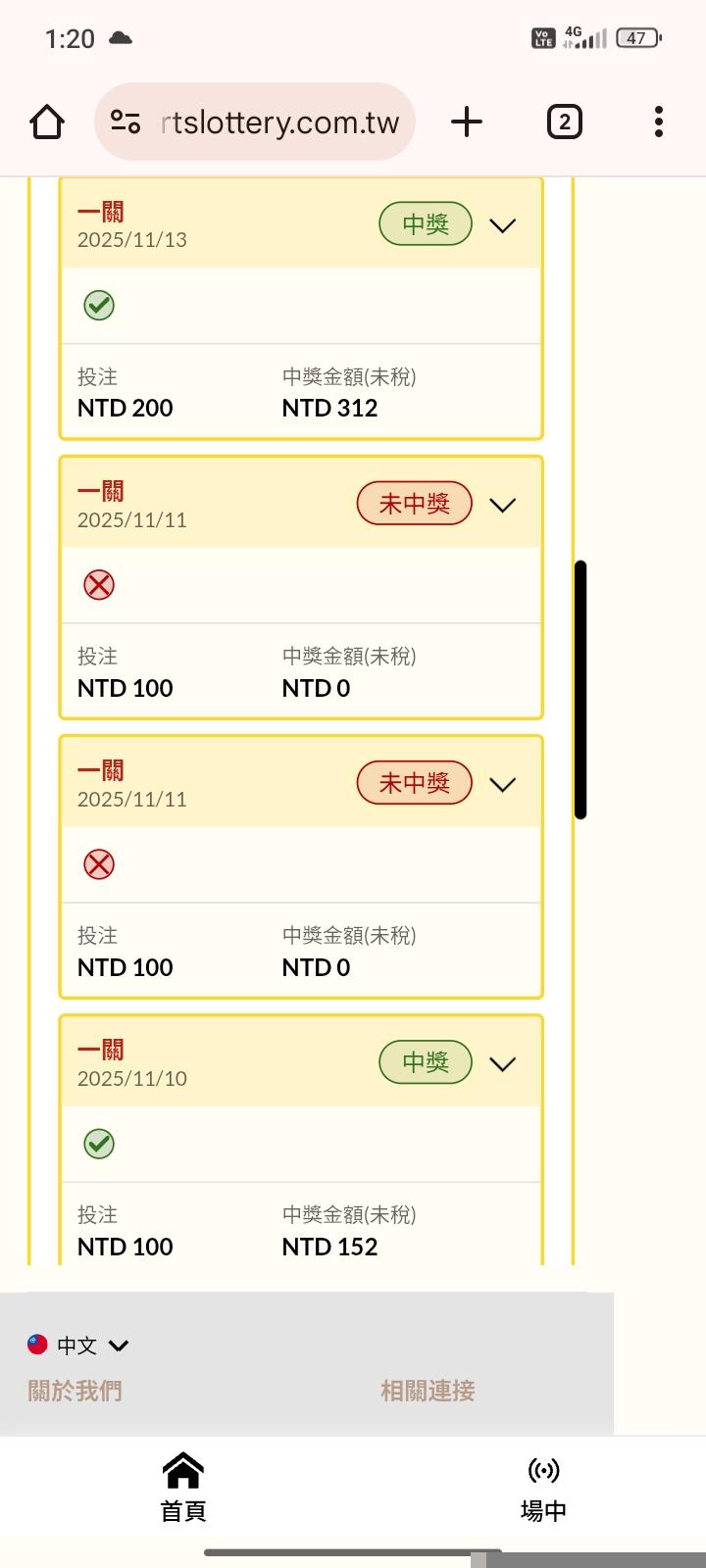Open the 關於我們 link
Screen dimensions: 706x1568
pos(75,1391)
